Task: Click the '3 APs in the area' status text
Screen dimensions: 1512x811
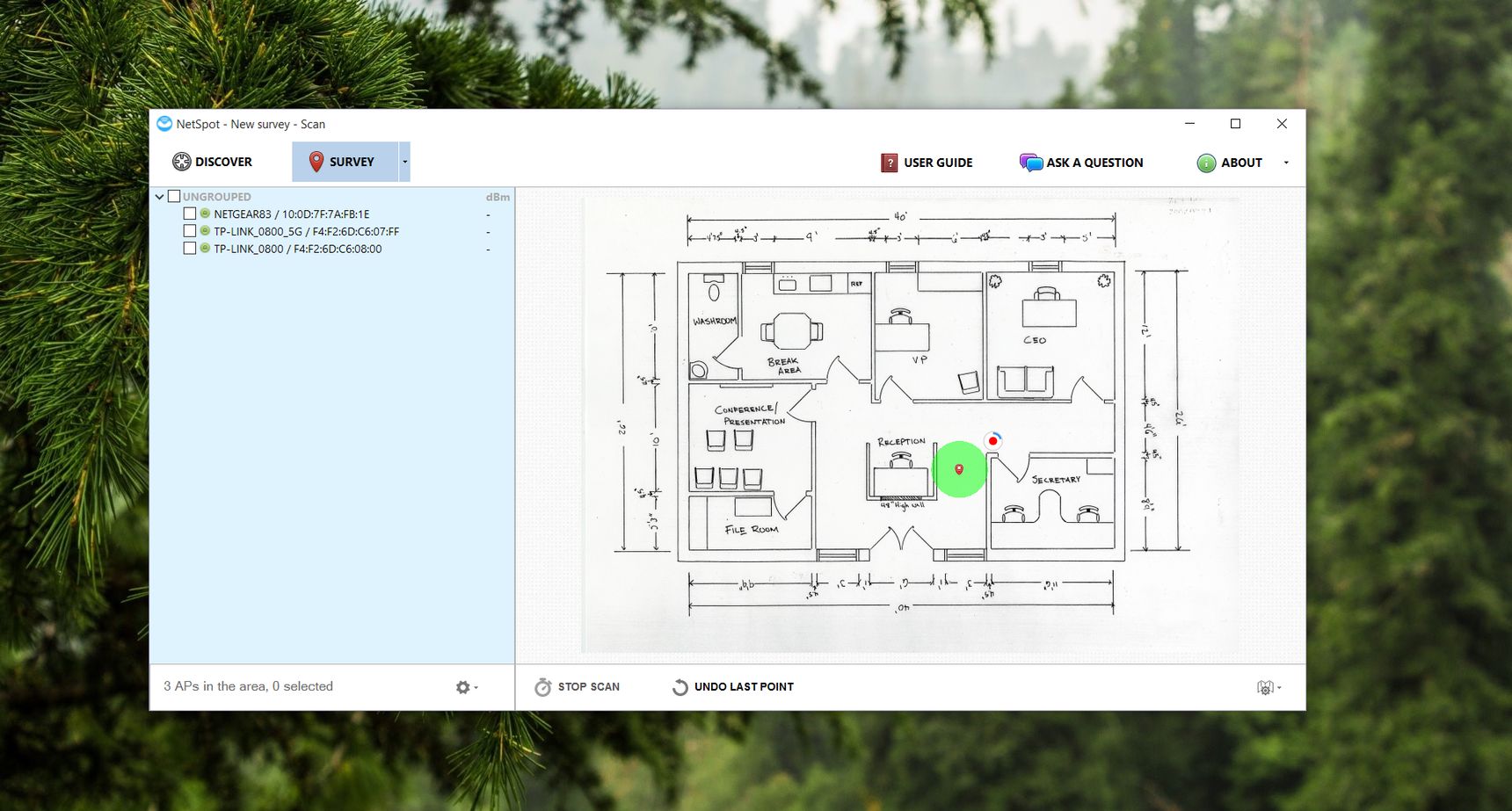Action: click(248, 686)
